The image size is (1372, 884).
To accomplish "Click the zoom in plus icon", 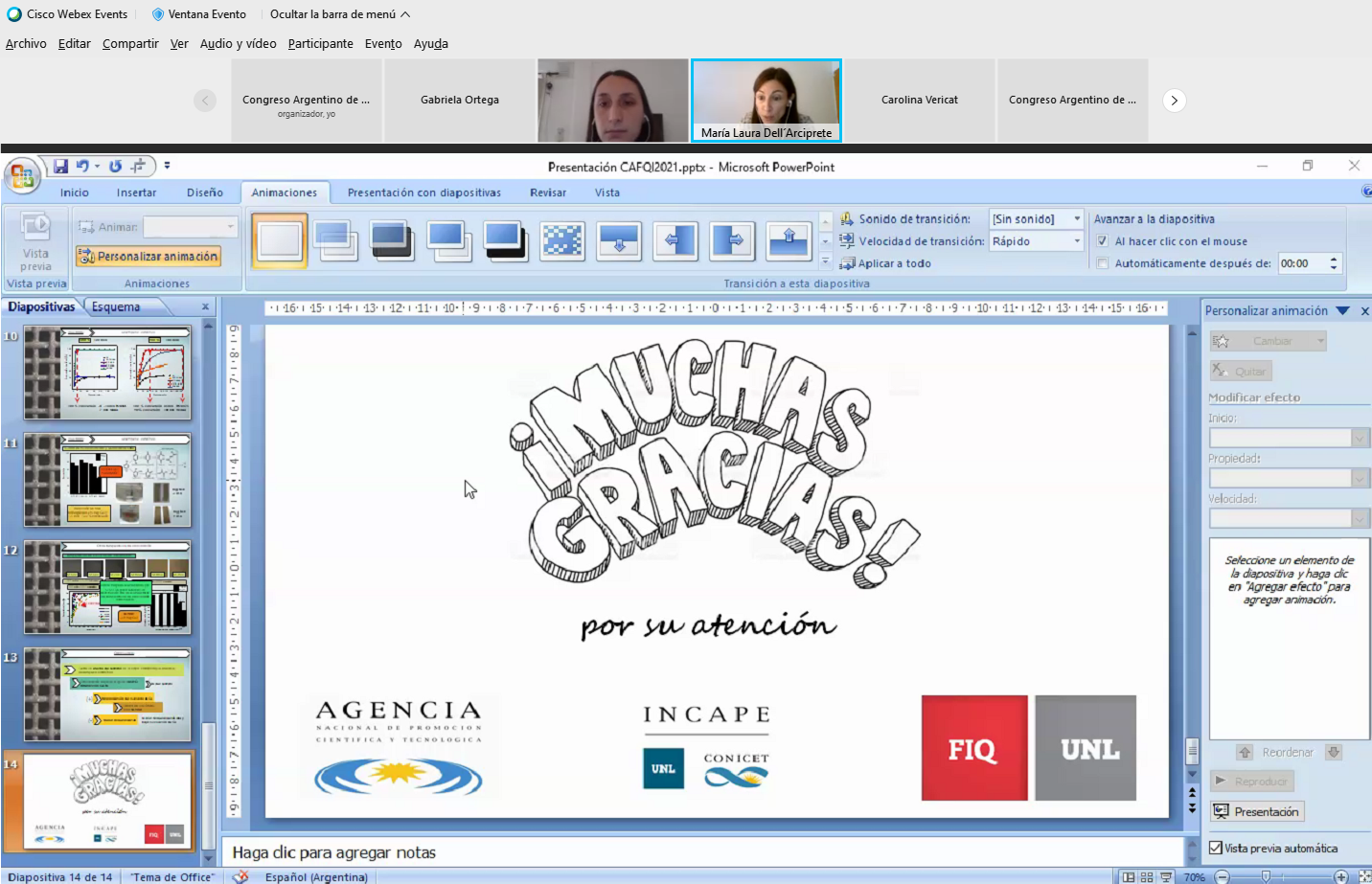I will (1341, 876).
